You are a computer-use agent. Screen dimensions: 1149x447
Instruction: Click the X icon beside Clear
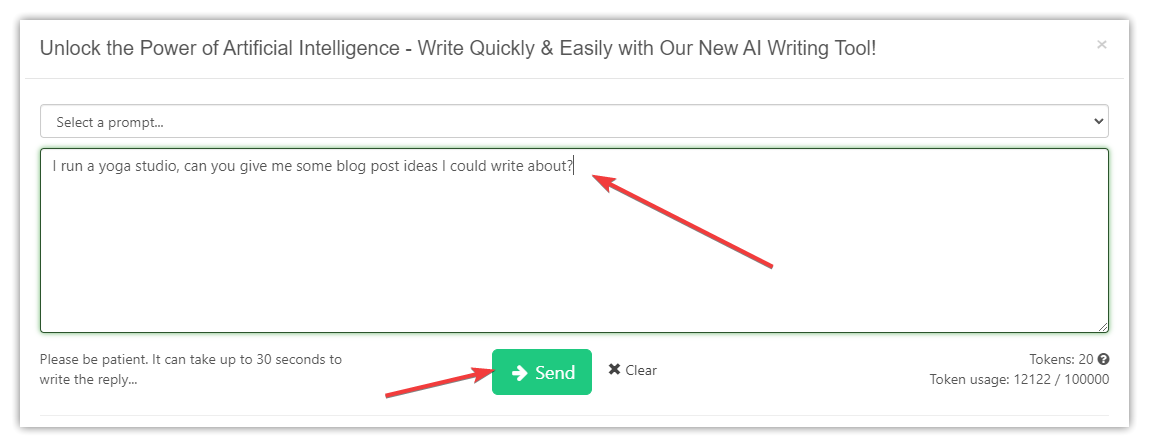614,369
